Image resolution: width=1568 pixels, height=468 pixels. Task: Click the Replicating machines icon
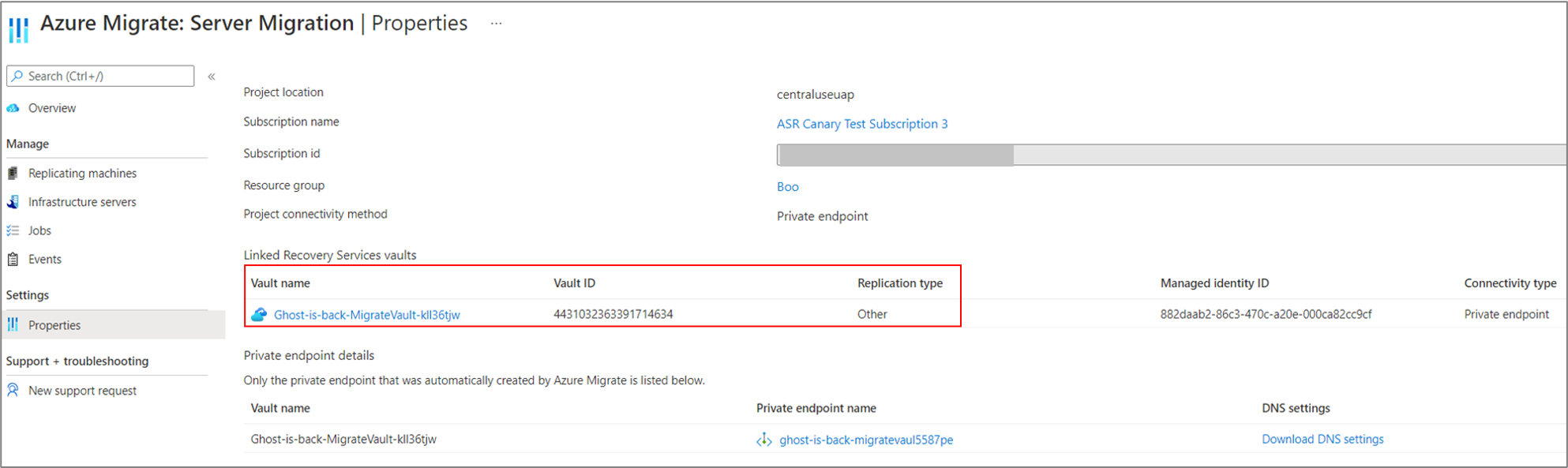pyautogui.click(x=13, y=173)
